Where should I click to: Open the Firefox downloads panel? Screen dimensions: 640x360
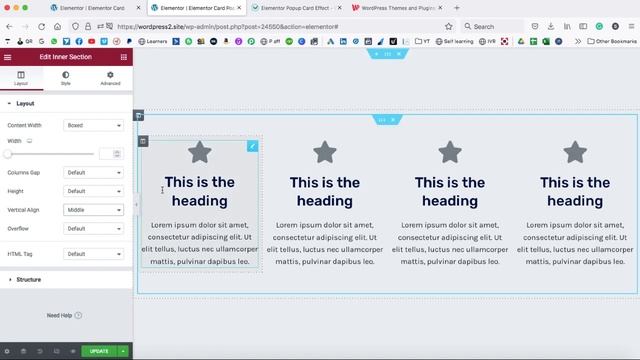[551, 27]
